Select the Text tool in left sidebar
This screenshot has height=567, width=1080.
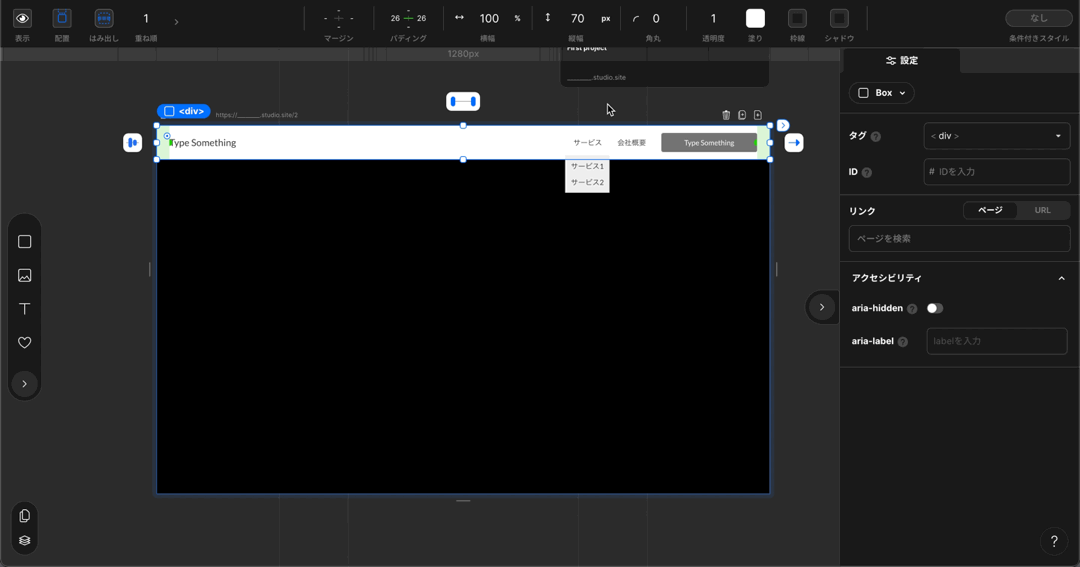[x=24, y=309]
